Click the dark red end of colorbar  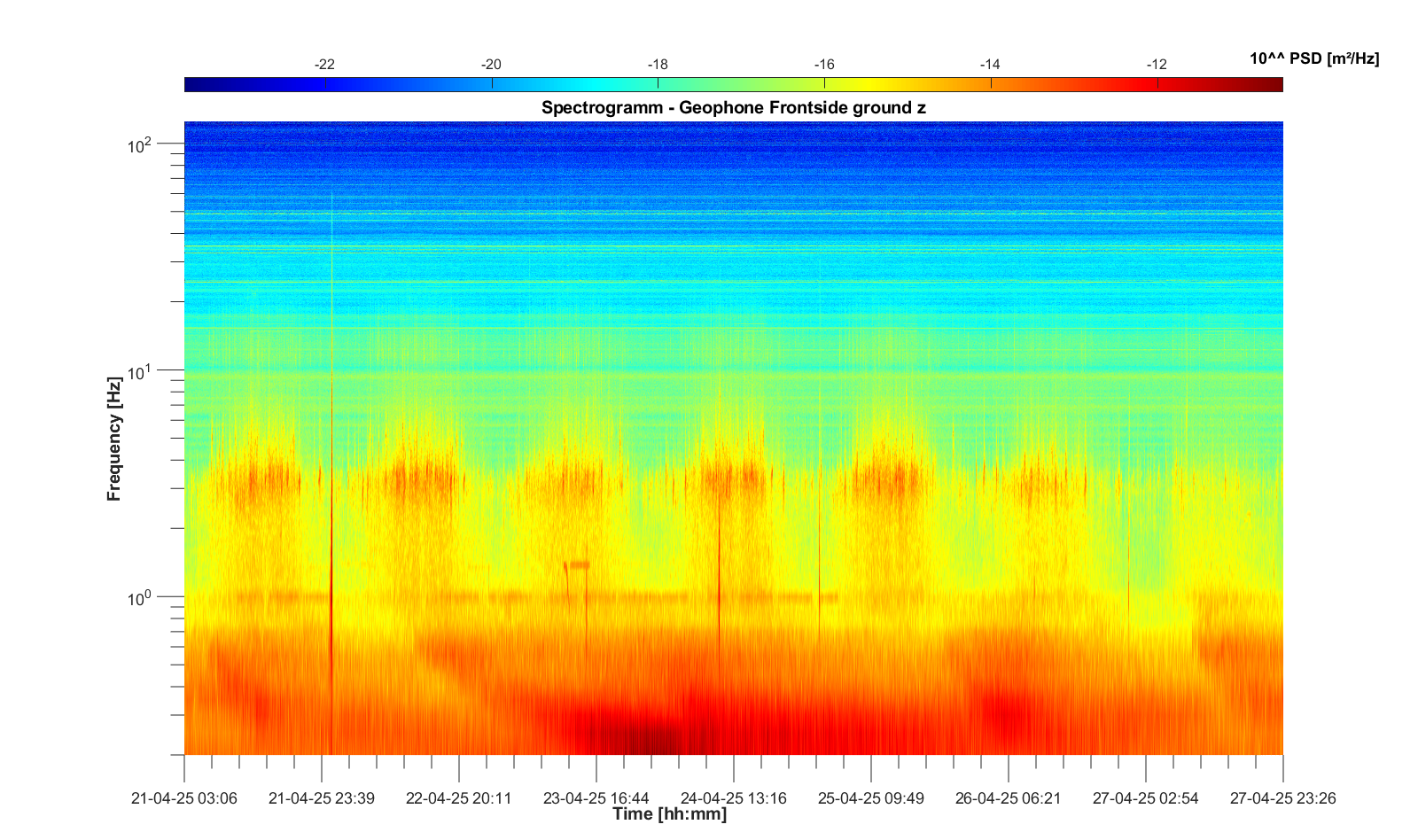pyautogui.click(x=1274, y=84)
